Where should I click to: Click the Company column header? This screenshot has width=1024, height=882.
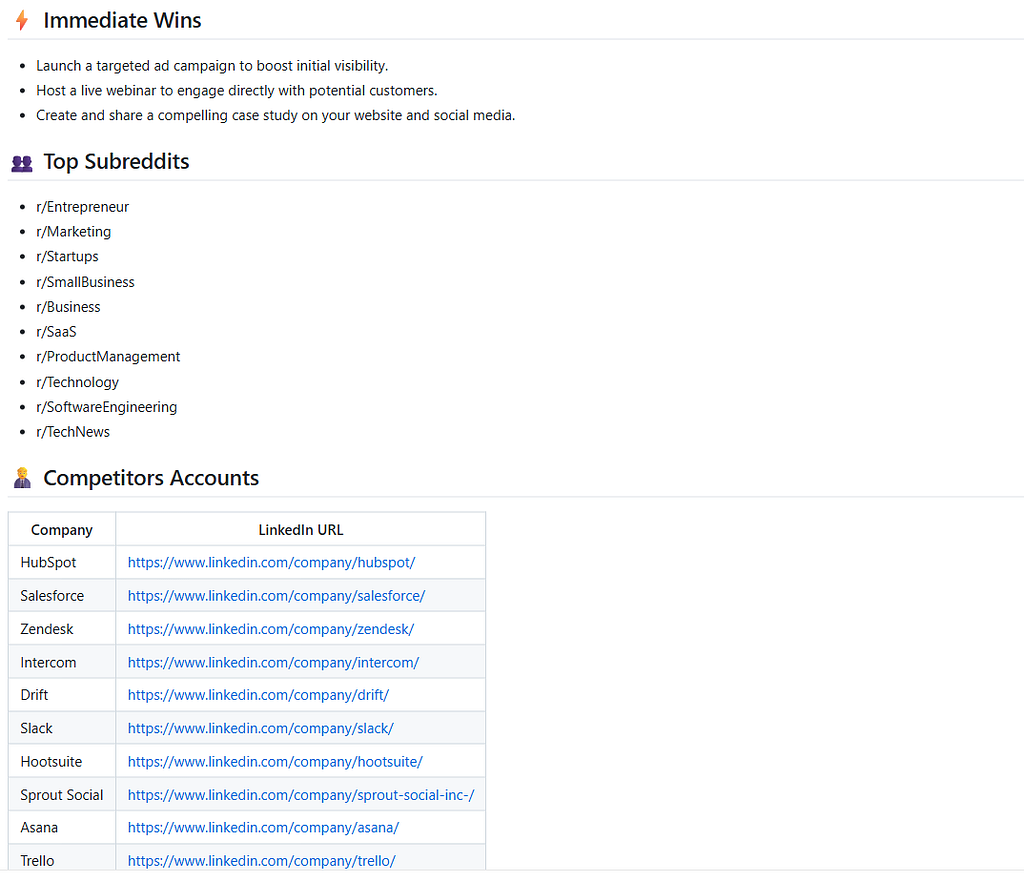pyautogui.click(x=62, y=529)
